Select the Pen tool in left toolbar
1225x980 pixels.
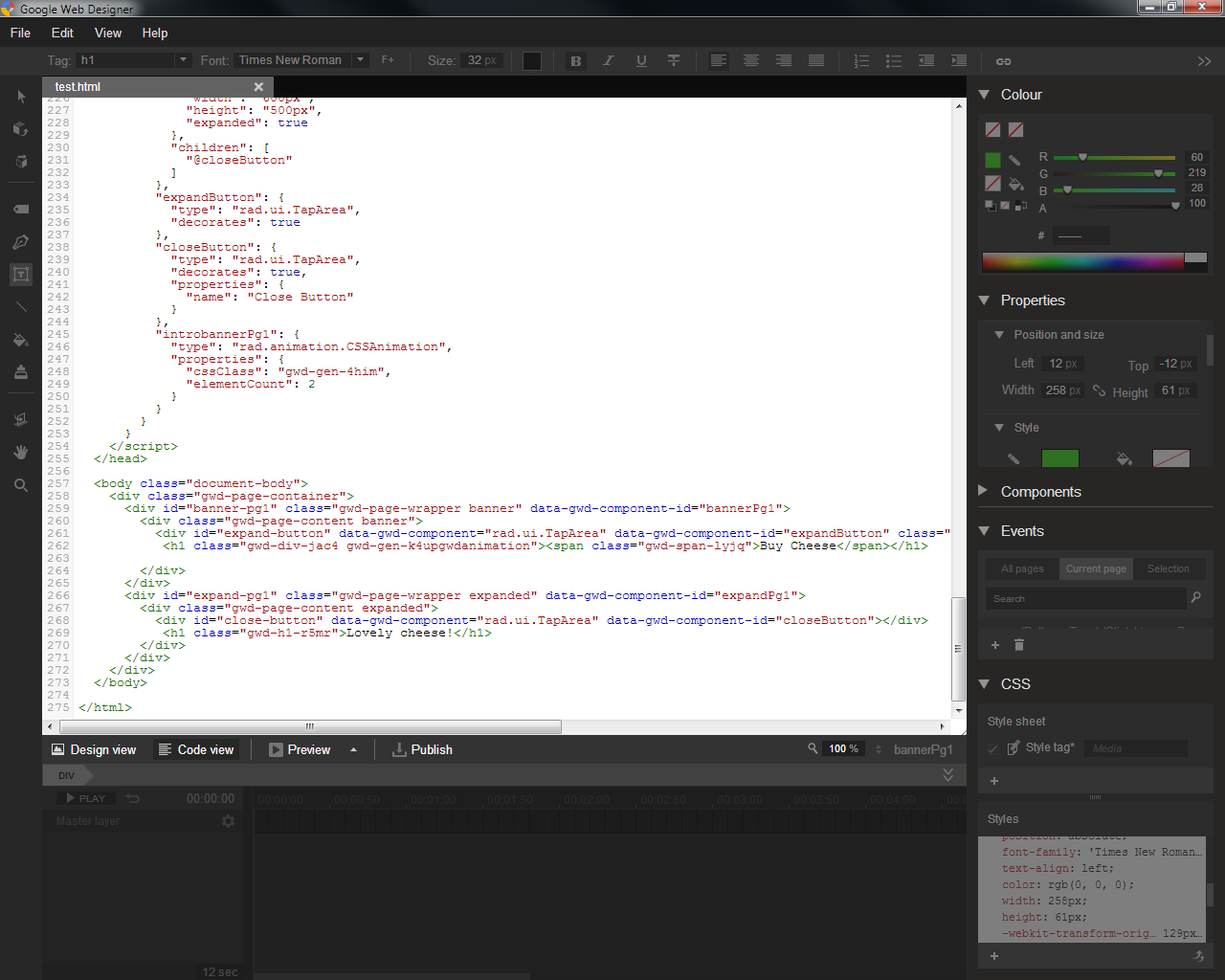tap(20, 242)
